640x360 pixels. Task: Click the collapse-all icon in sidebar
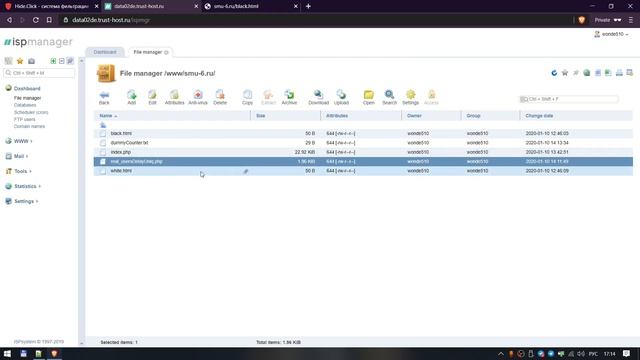pos(62,61)
